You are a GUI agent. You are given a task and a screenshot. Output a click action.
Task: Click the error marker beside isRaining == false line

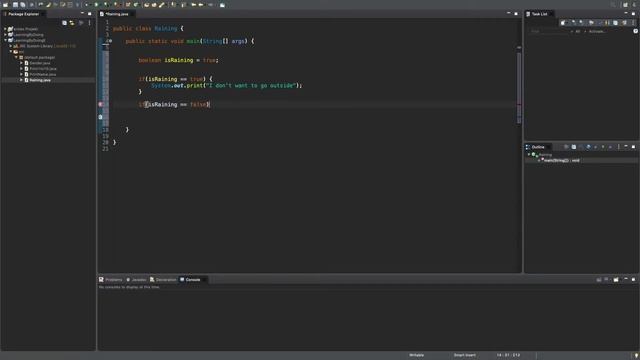[101, 104]
